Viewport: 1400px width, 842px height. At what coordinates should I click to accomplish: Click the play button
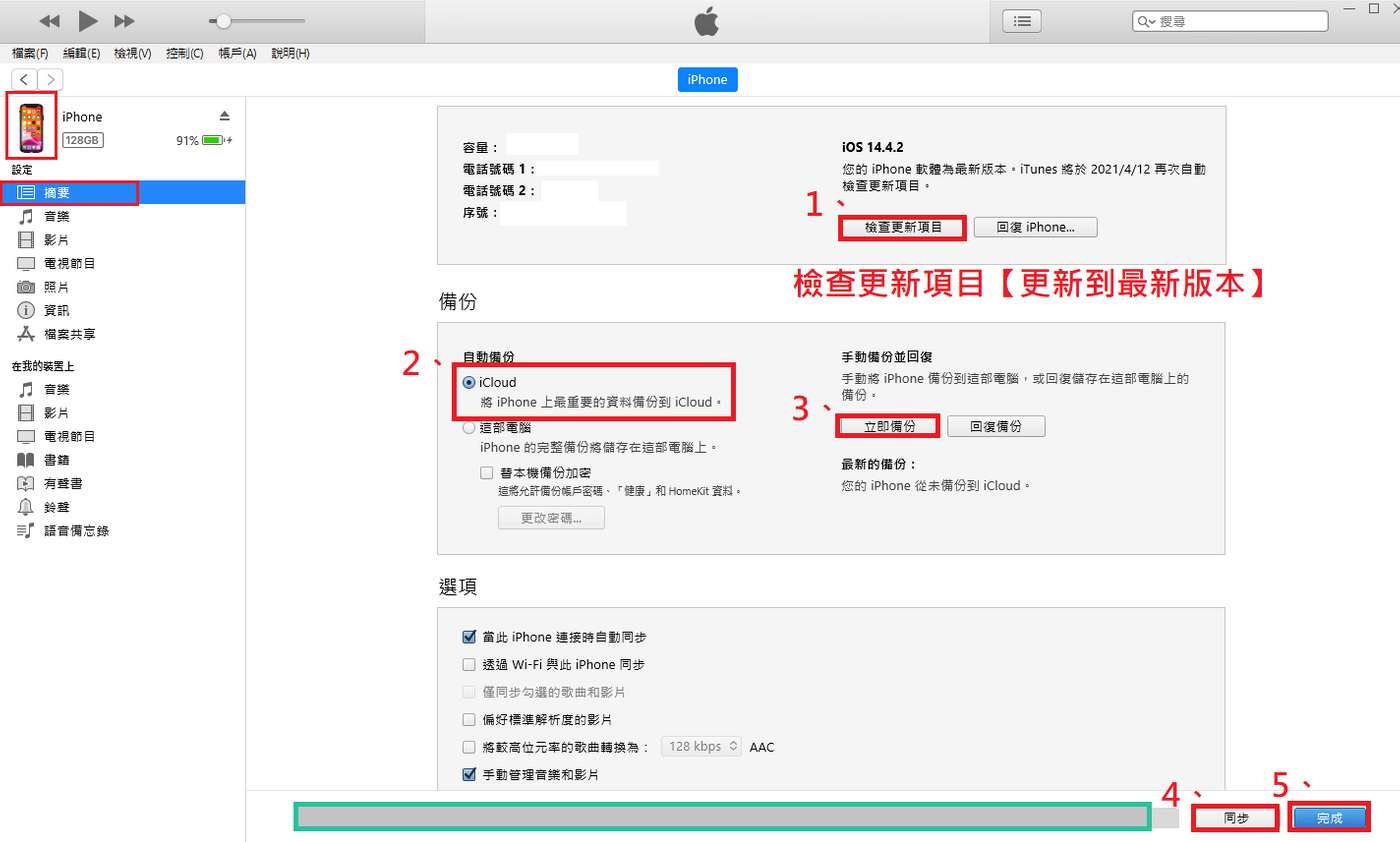tap(88, 20)
